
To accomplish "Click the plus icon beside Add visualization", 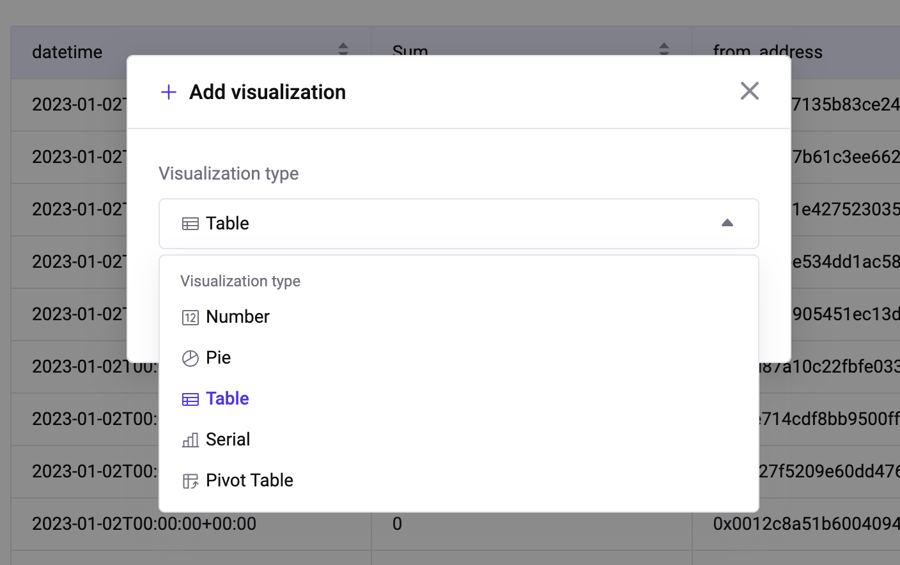I will (168, 92).
